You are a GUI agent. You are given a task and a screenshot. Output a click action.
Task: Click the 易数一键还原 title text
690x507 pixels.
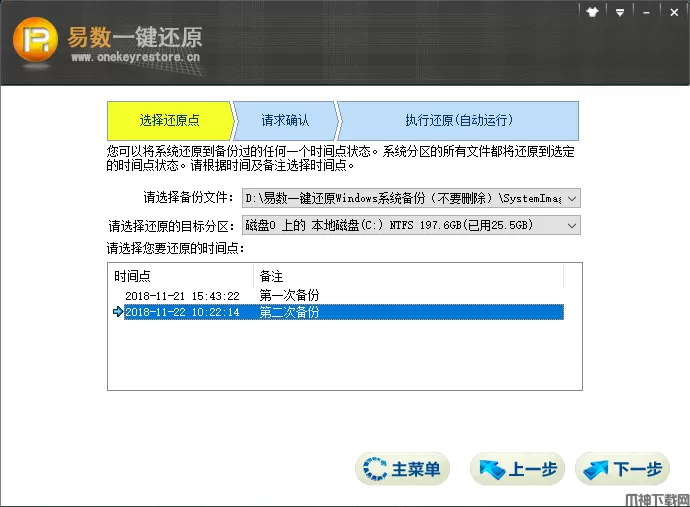(135, 37)
